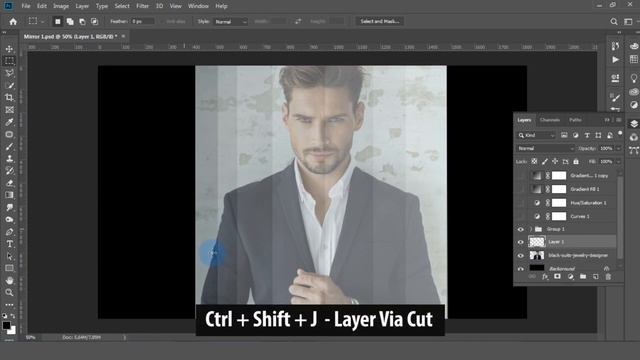640x360 pixels.
Task: Select the Dodge tool
Action: pyautogui.click(x=9, y=220)
